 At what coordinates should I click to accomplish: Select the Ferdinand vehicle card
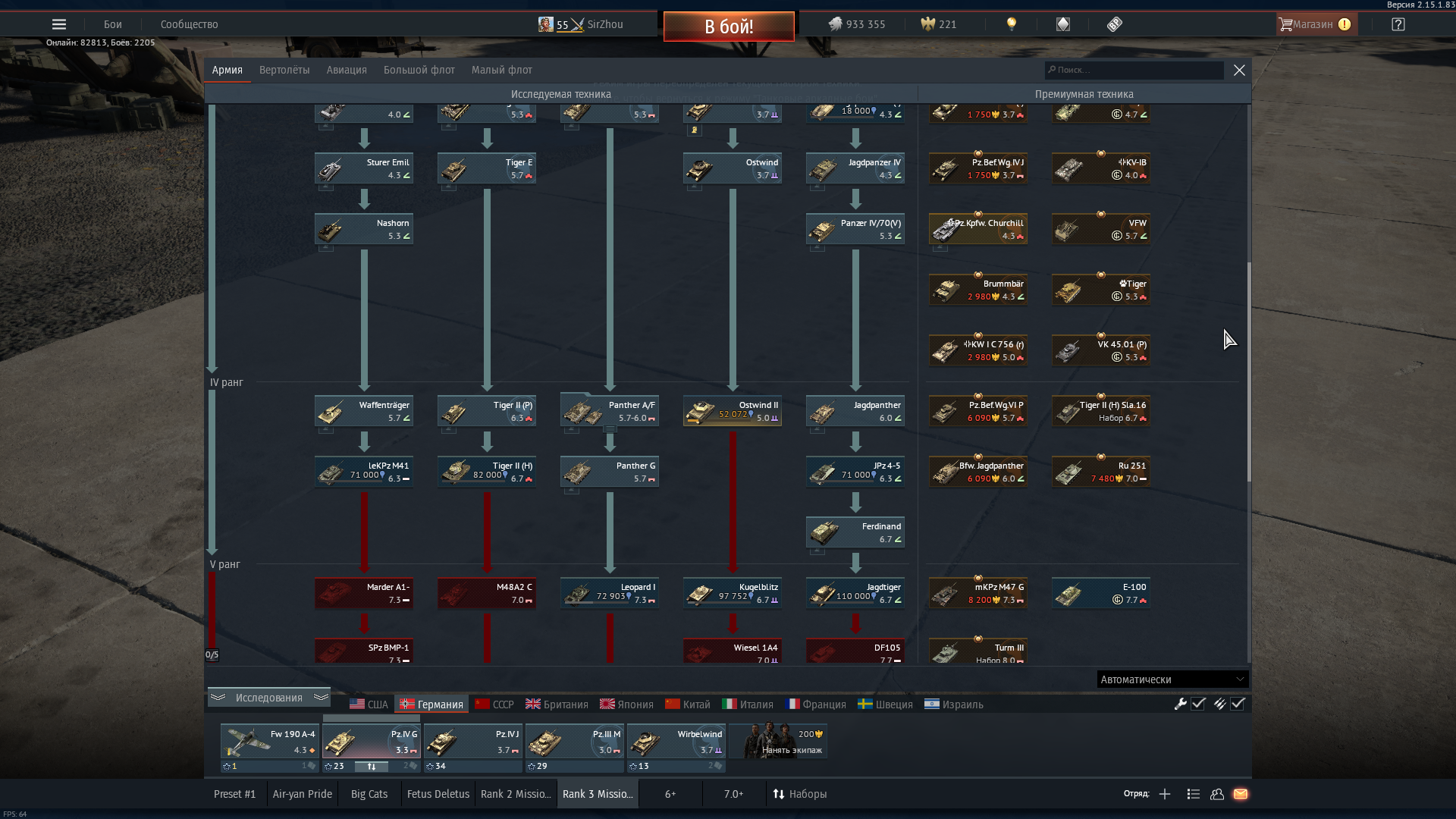click(855, 532)
